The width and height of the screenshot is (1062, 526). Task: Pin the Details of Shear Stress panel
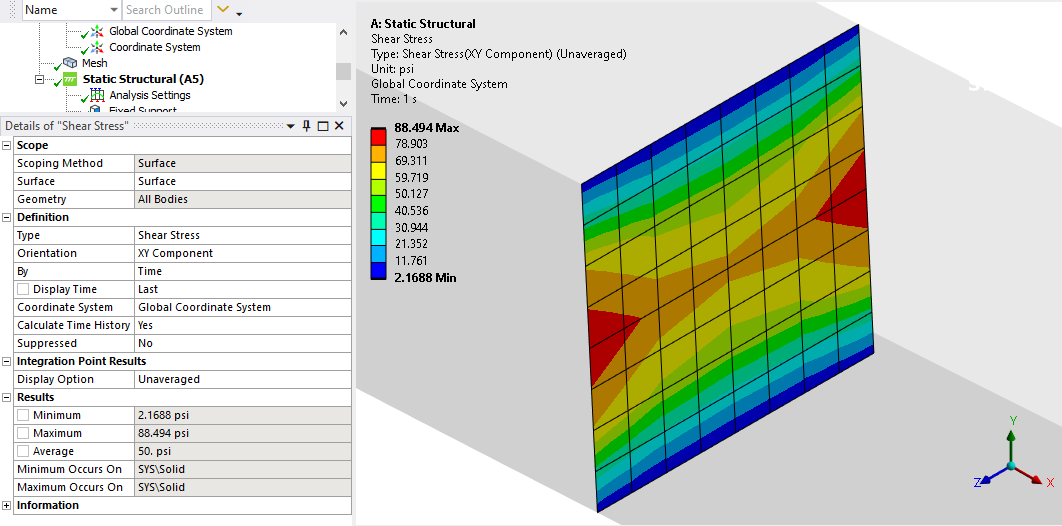point(306,126)
